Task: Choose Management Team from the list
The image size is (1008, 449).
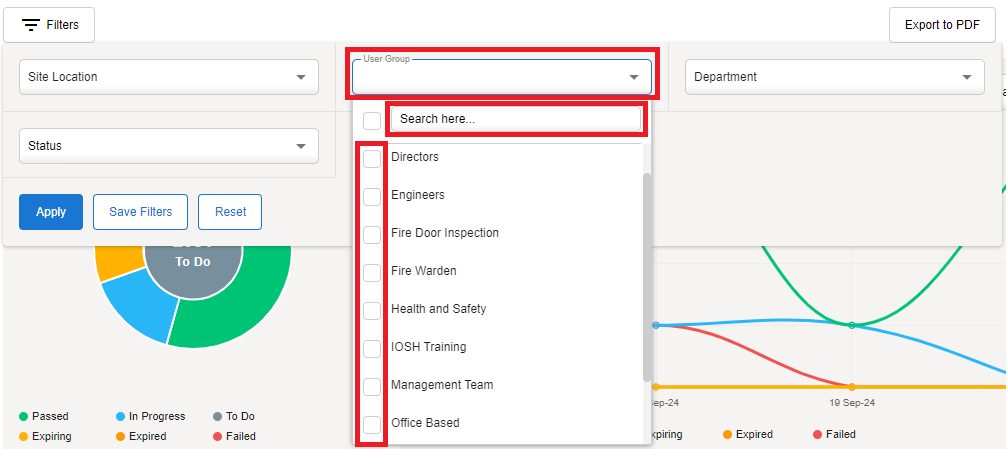Action: click(441, 385)
